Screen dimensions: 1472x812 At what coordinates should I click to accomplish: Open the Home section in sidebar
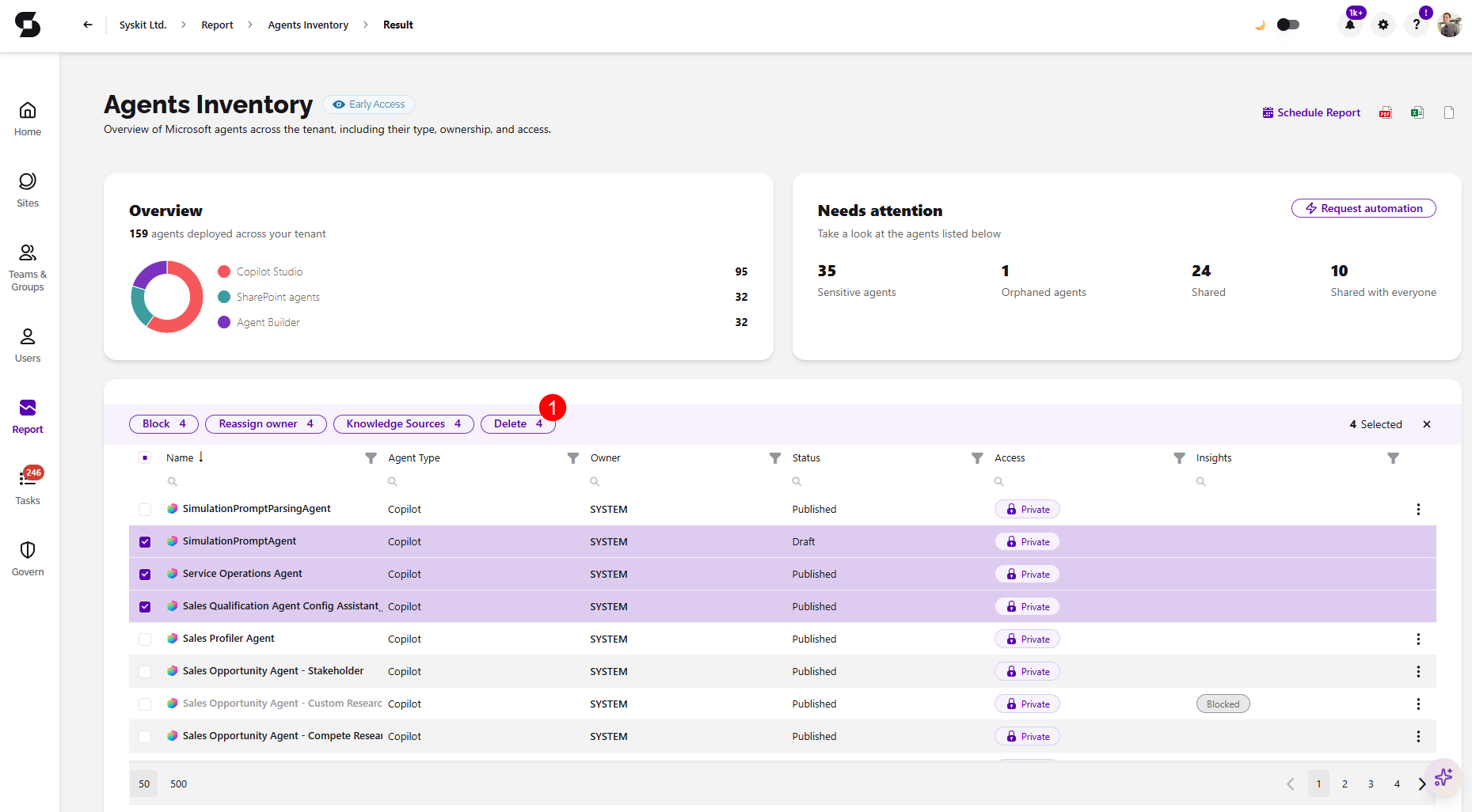pyautogui.click(x=28, y=120)
